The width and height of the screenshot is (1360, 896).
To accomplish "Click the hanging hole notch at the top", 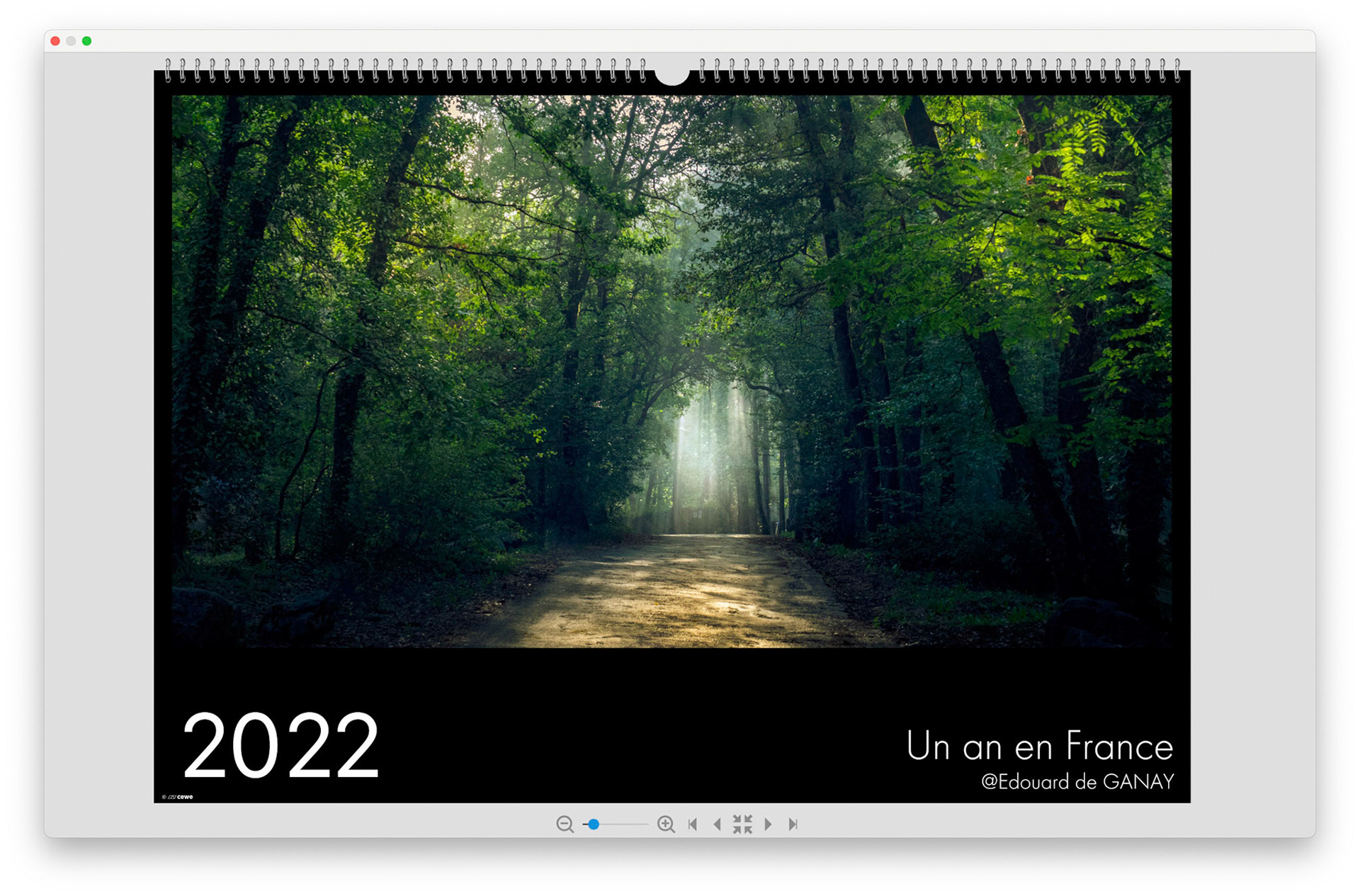I will (x=671, y=74).
